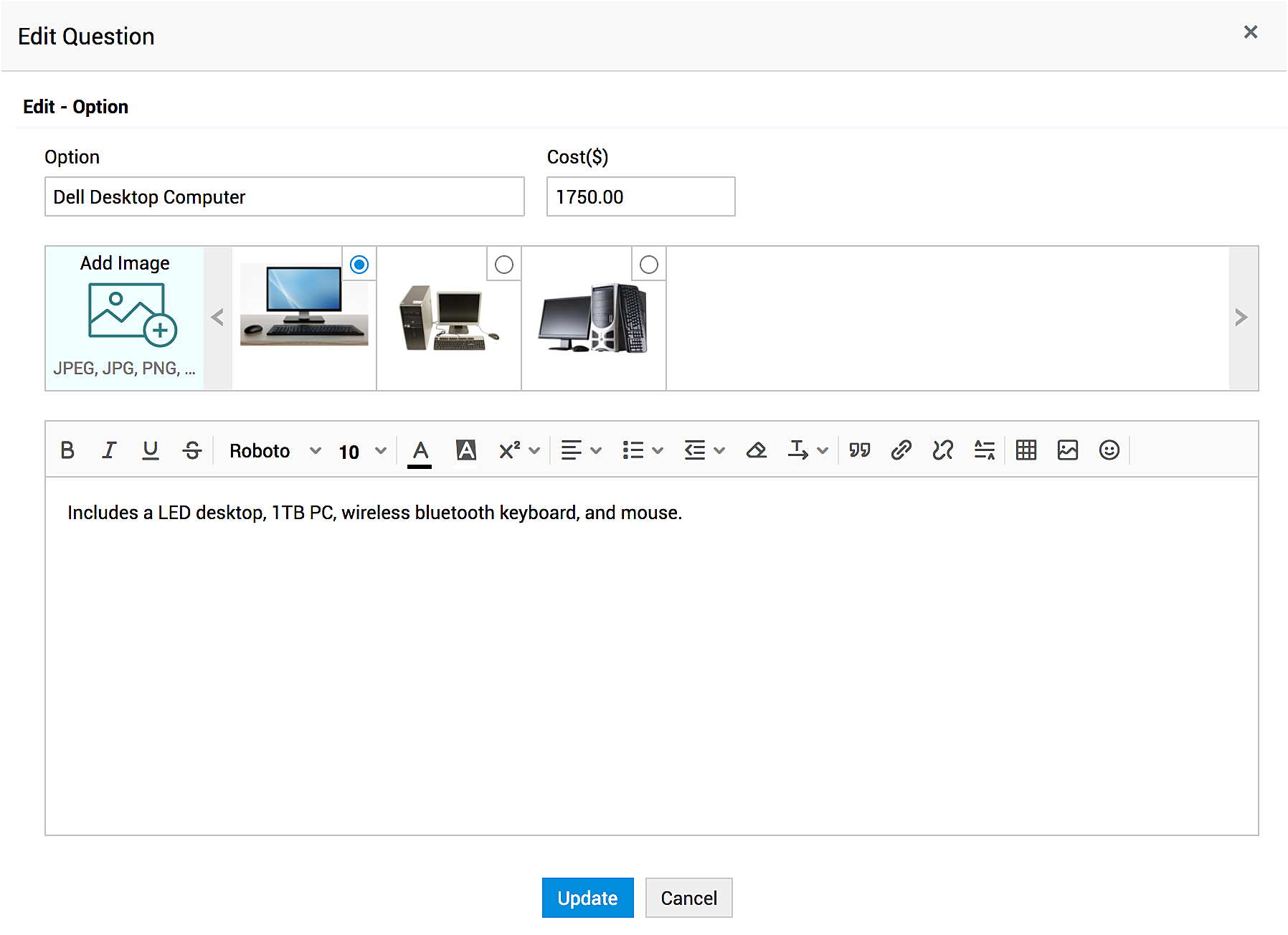The width and height of the screenshot is (1288, 935).
Task: Apply strikethrough to text
Action: [192, 450]
